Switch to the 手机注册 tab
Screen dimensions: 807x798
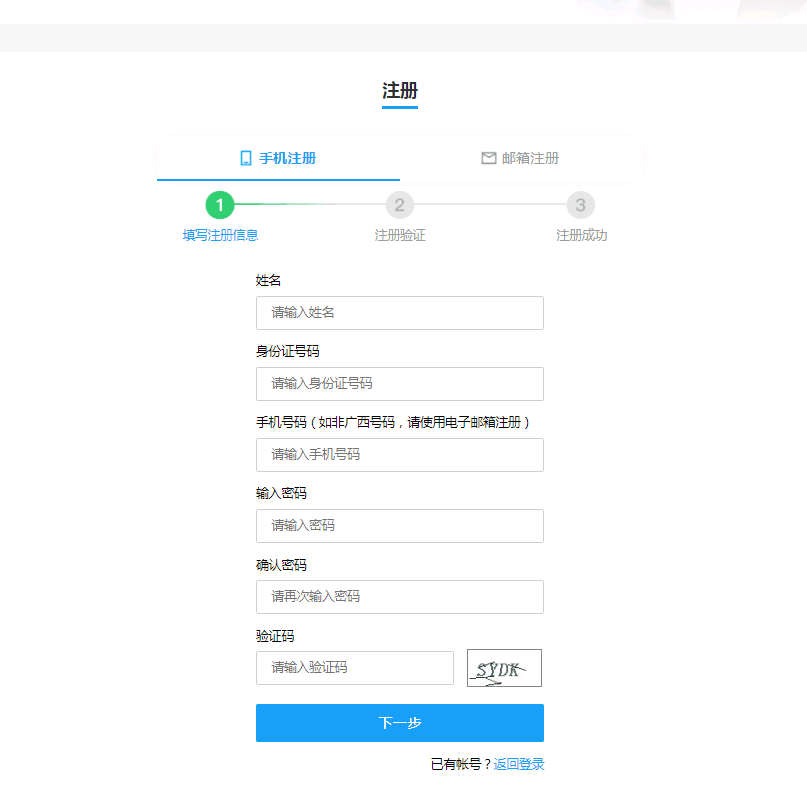point(278,158)
